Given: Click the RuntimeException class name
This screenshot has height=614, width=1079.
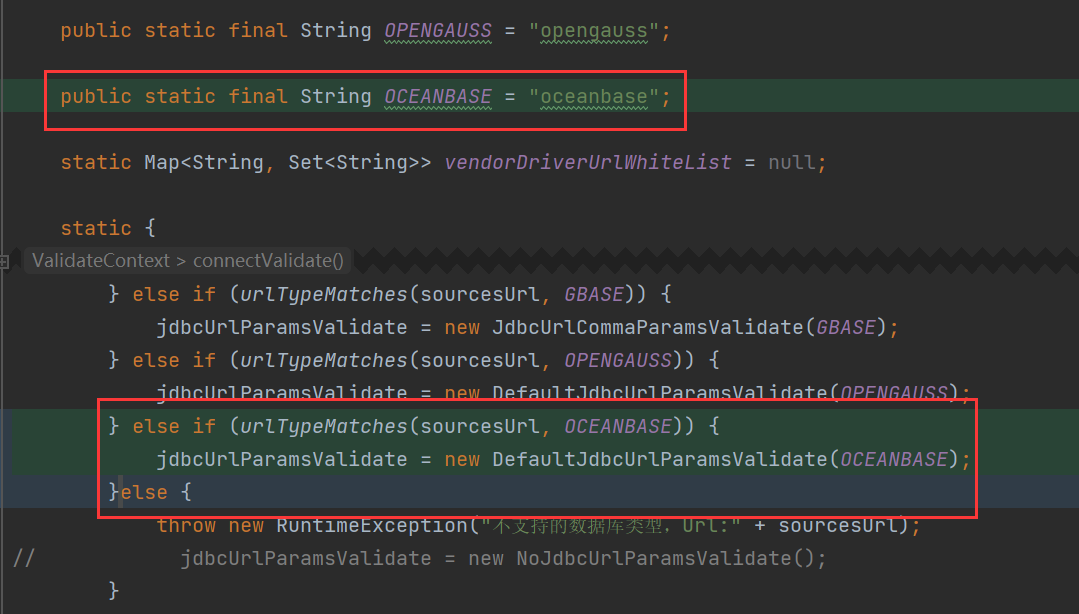Looking at the screenshot, I should pos(372,525).
